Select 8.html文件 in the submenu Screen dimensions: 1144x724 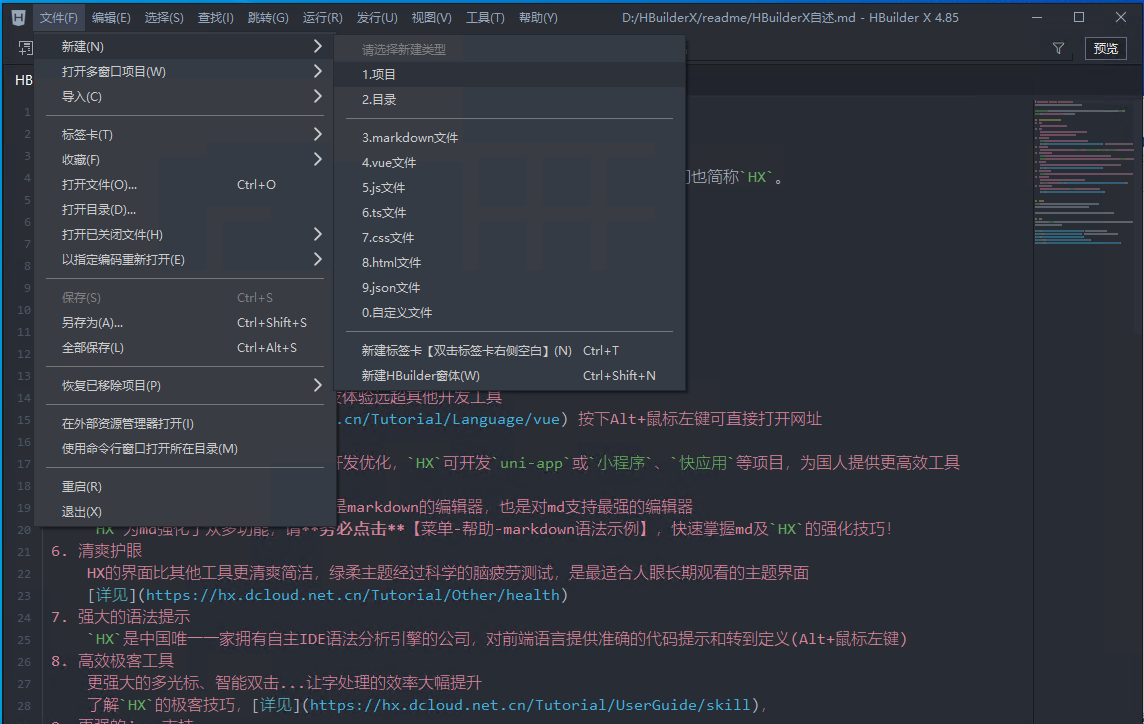[x=391, y=263]
